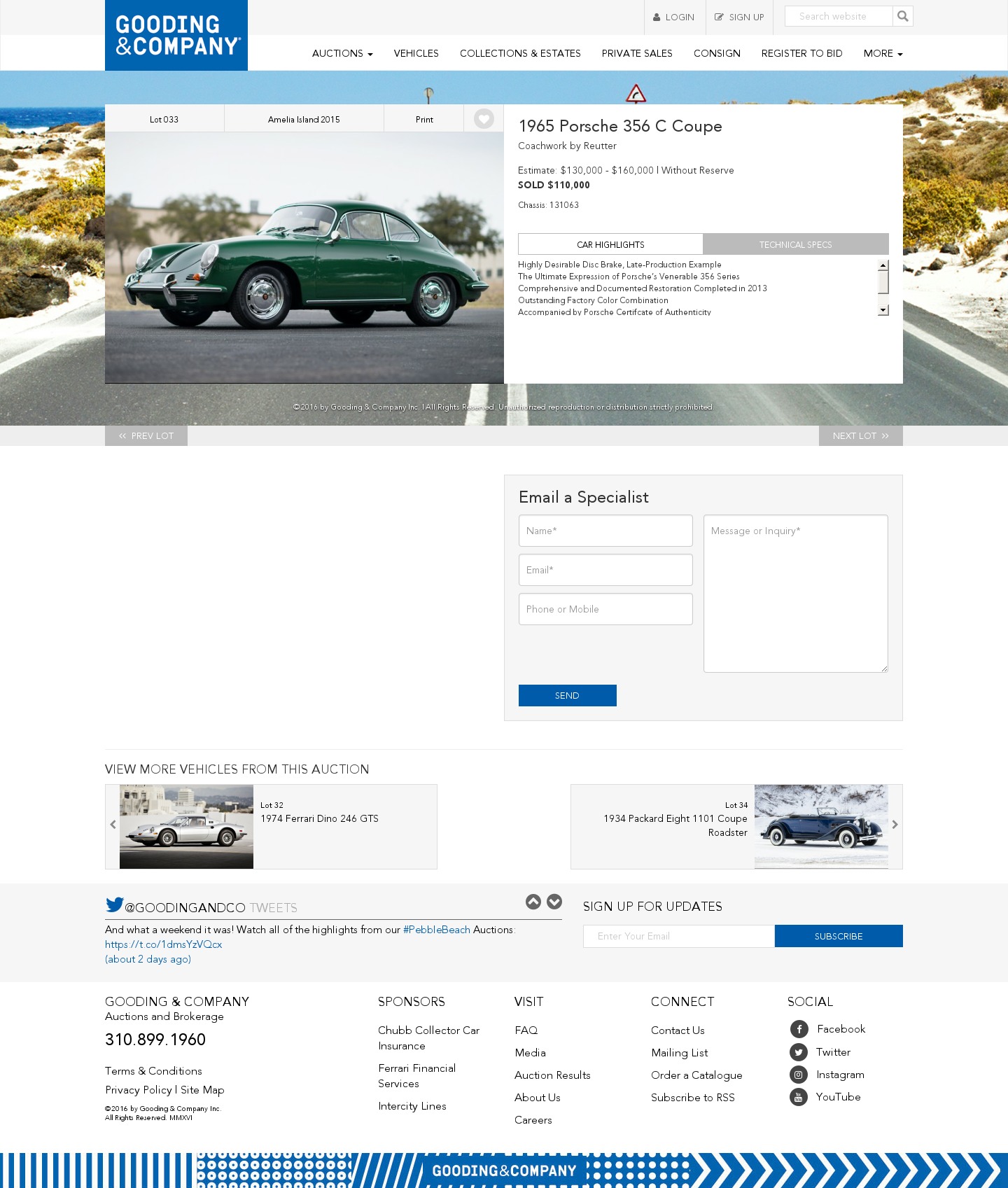Click the Twitter social icon in footer
Screen dimensions: 1008x1188
[x=799, y=1052]
